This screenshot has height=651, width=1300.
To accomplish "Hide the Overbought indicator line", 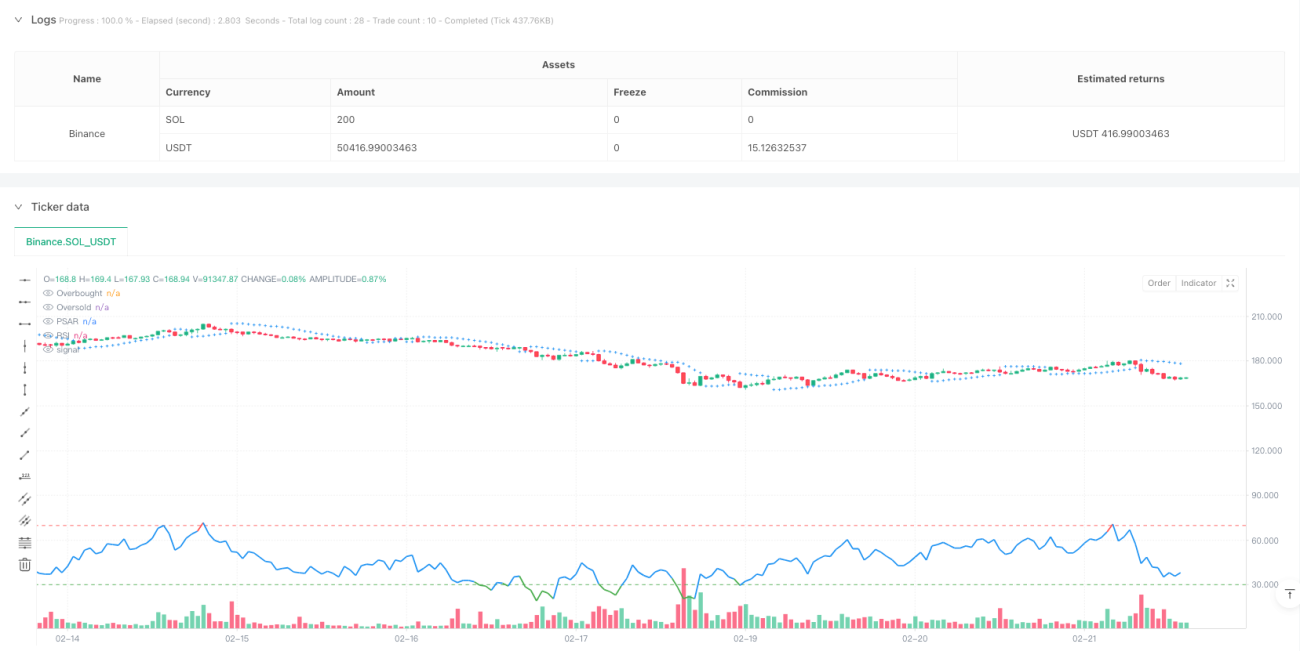I will 48,293.
